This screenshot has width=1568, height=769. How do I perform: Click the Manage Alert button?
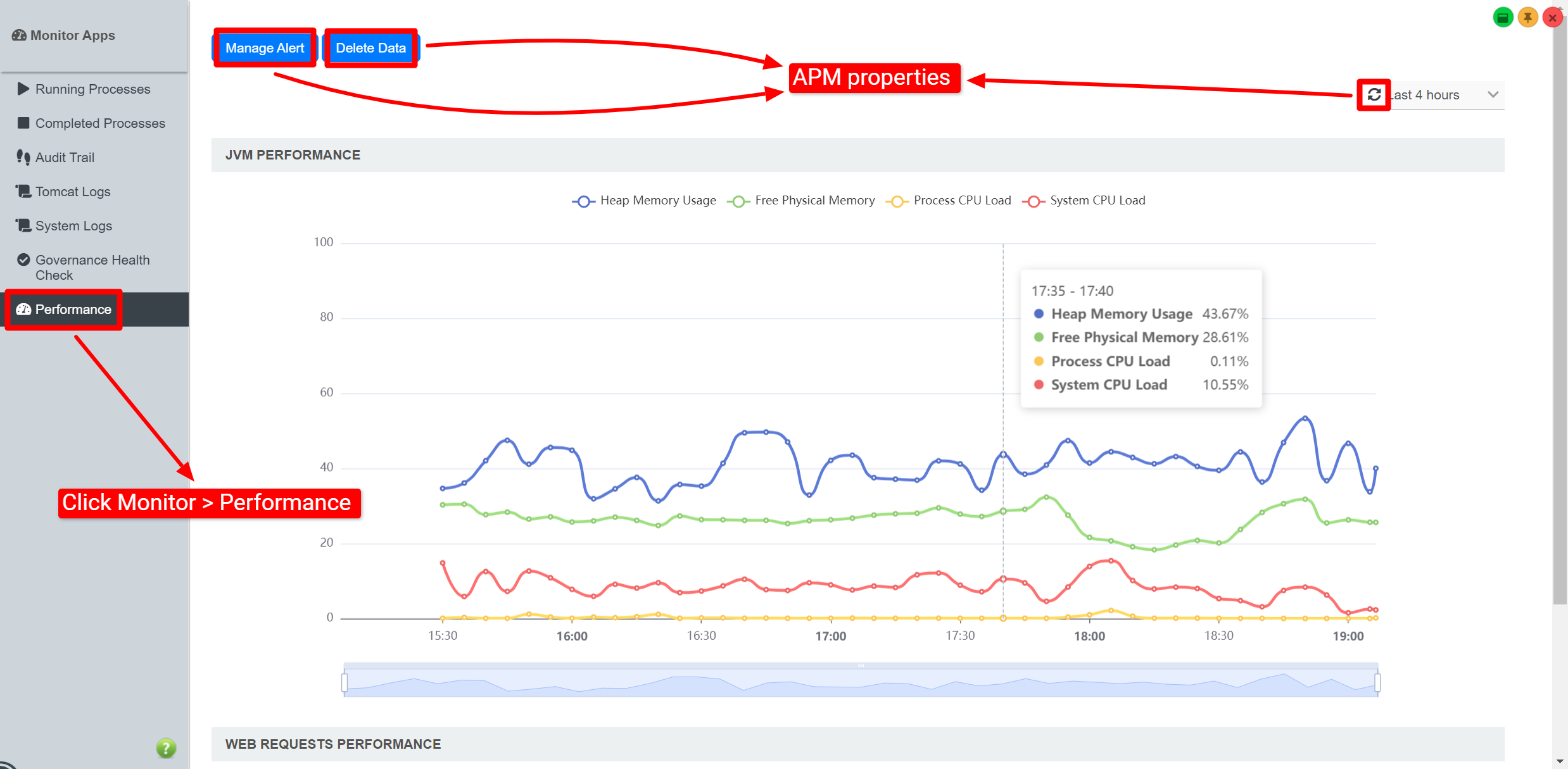click(x=265, y=48)
